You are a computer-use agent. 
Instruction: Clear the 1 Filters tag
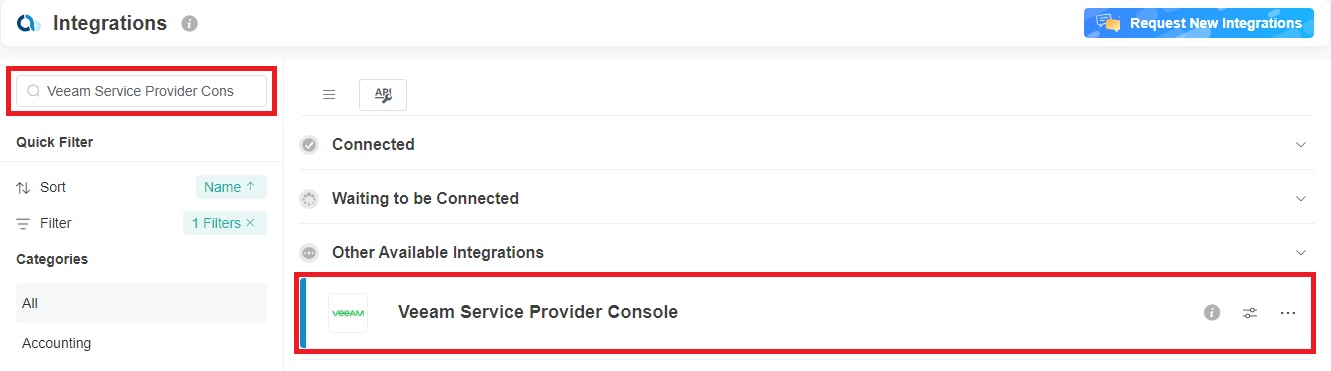pos(250,223)
